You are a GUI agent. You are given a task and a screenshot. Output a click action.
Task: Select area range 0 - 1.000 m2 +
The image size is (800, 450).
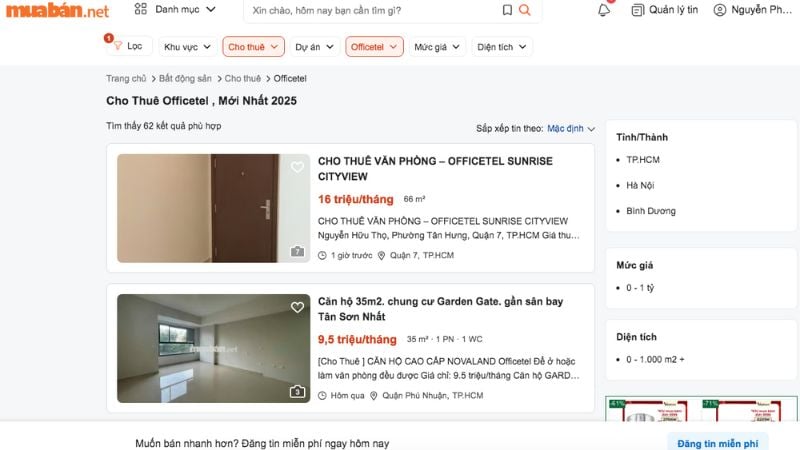point(655,359)
